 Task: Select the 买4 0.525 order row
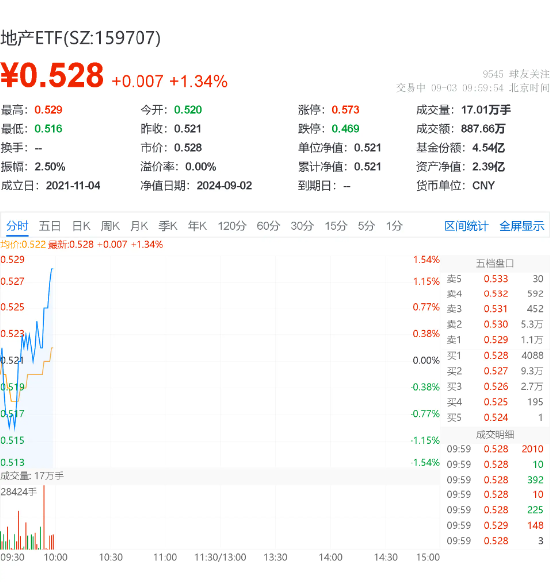[x=495, y=402]
